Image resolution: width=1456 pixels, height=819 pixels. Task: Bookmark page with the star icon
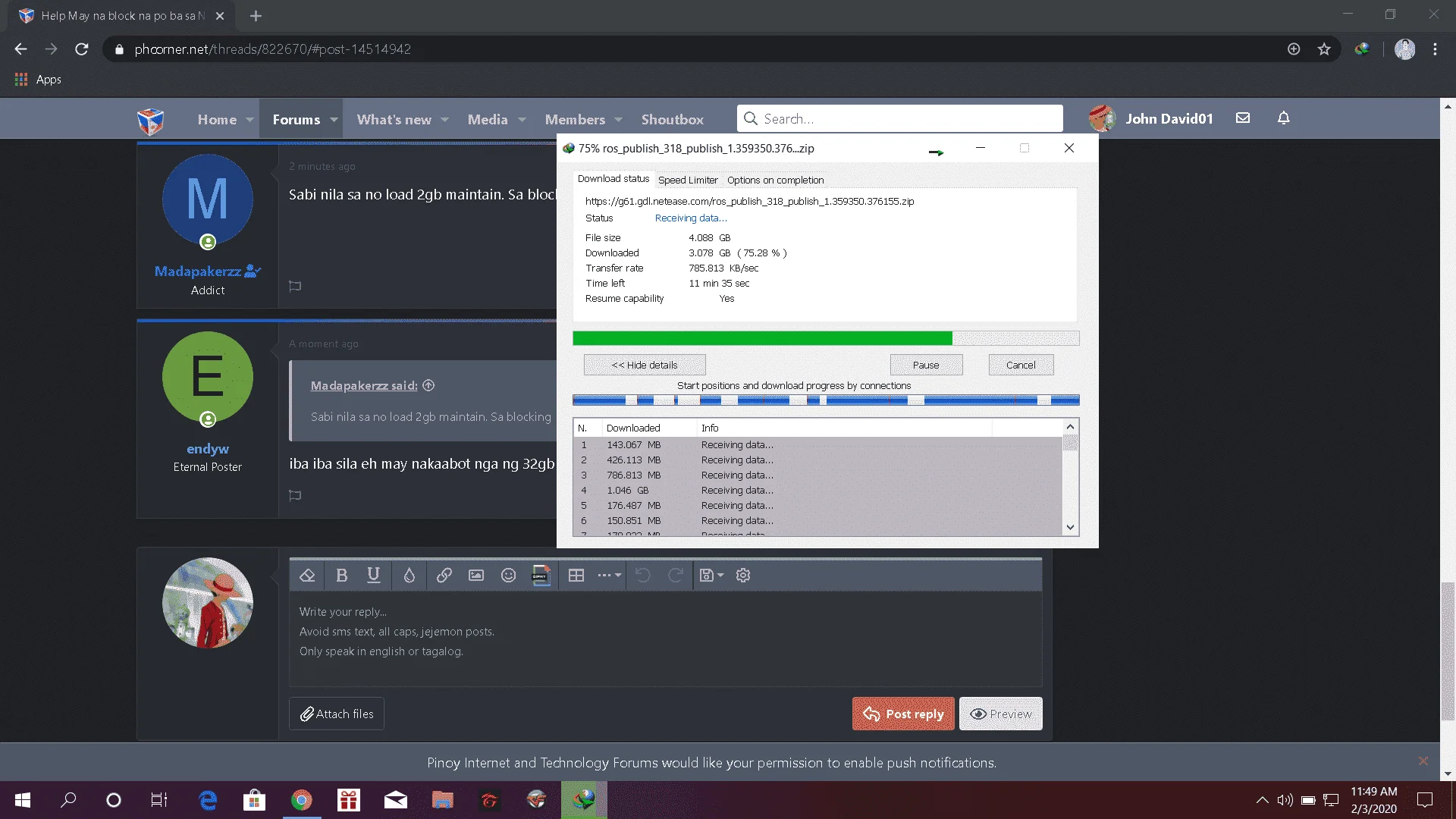tap(1324, 49)
